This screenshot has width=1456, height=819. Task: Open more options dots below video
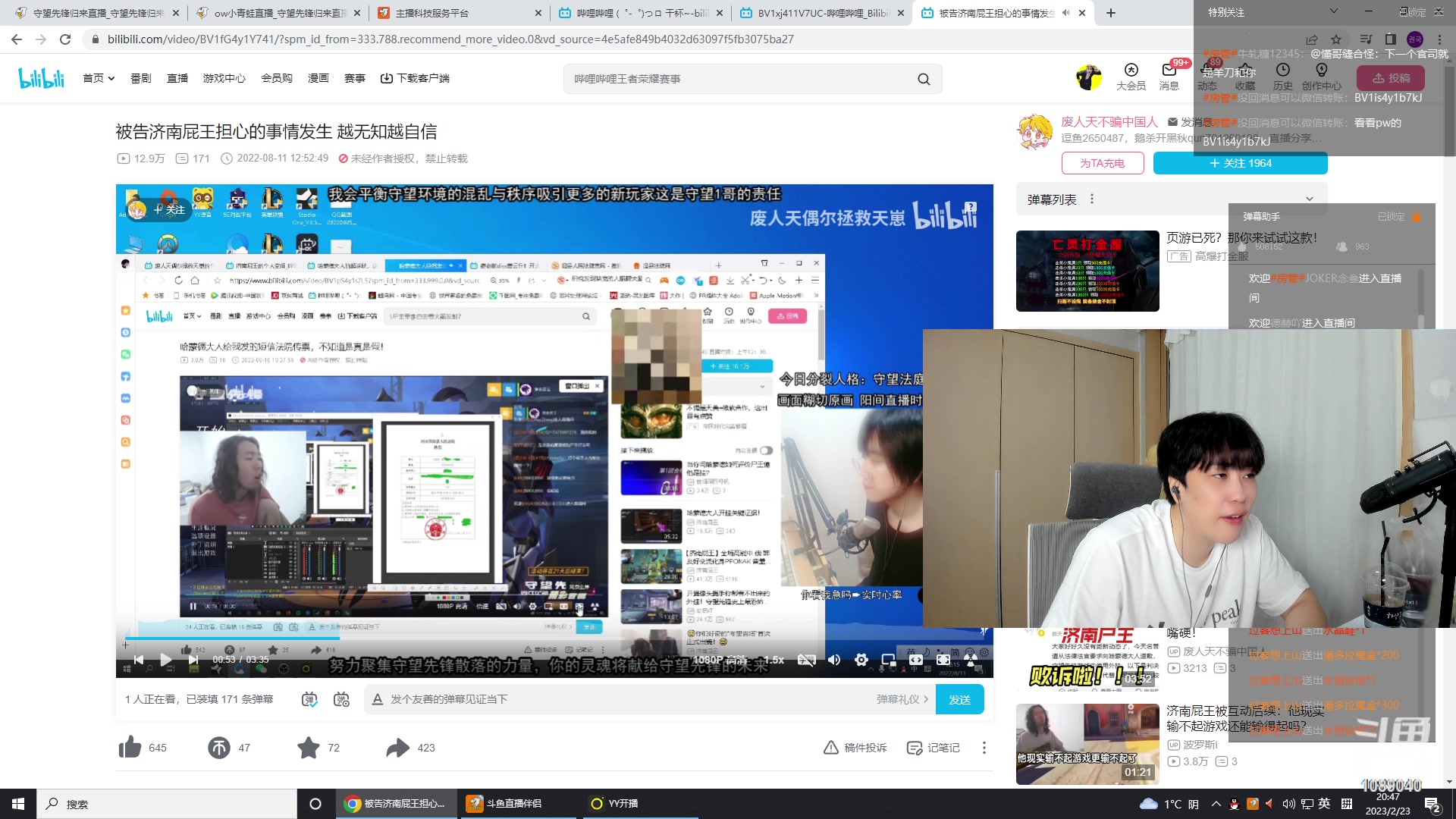click(984, 748)
